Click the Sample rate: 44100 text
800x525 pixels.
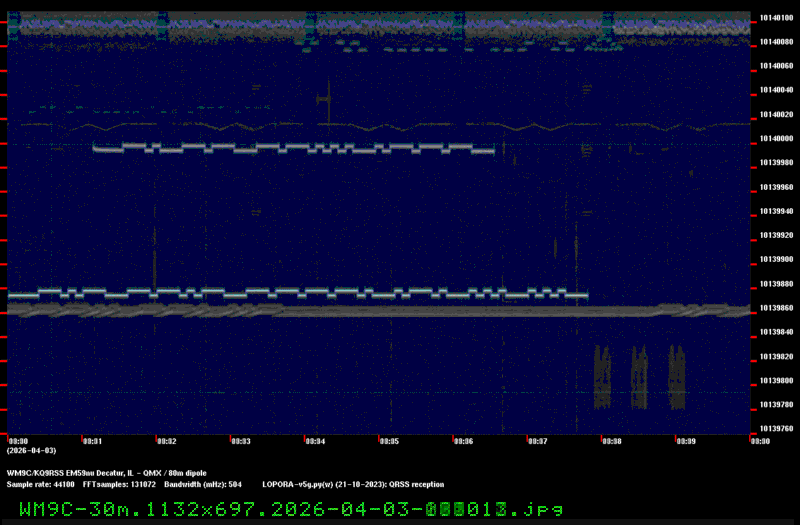[x=40, y=485]
